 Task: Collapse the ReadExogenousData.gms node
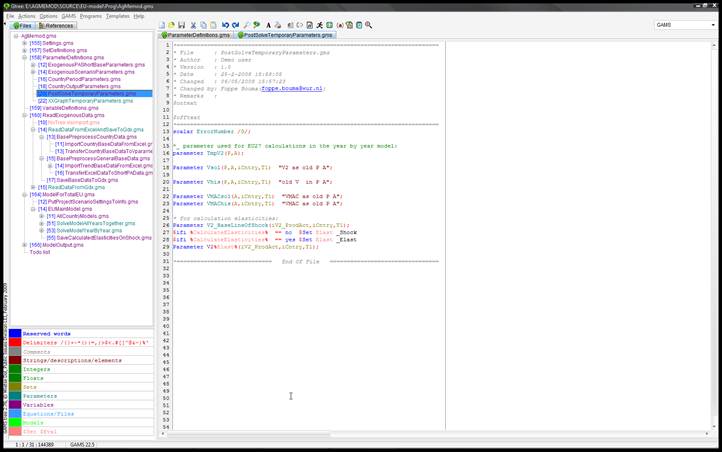click(x=24, y=115)
